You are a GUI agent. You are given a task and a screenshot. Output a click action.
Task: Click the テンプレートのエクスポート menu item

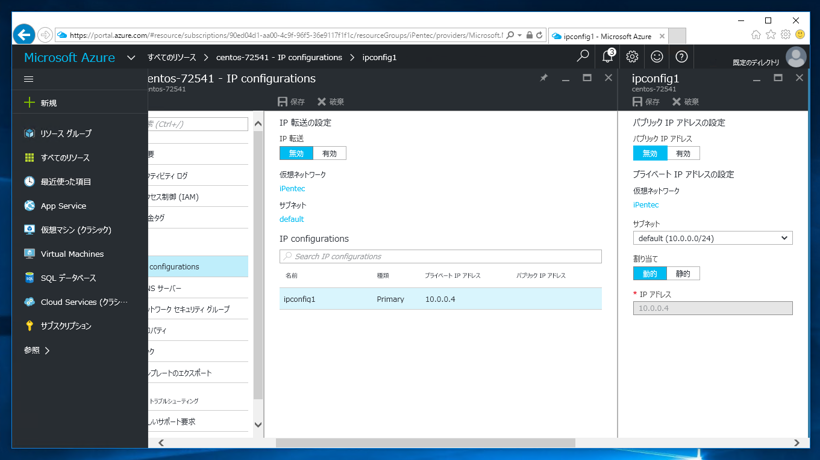coord(198,373)
